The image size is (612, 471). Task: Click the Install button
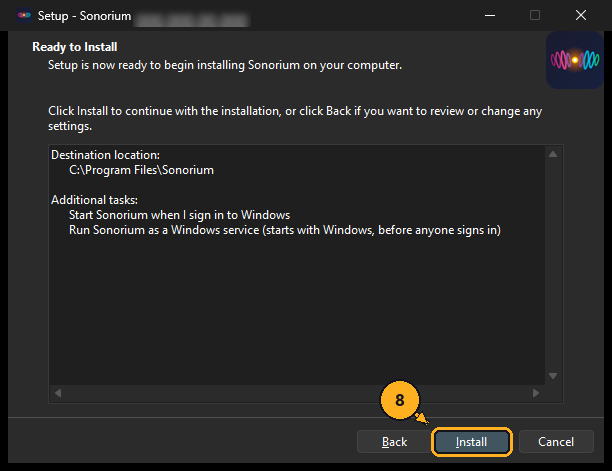coord(471,442)
